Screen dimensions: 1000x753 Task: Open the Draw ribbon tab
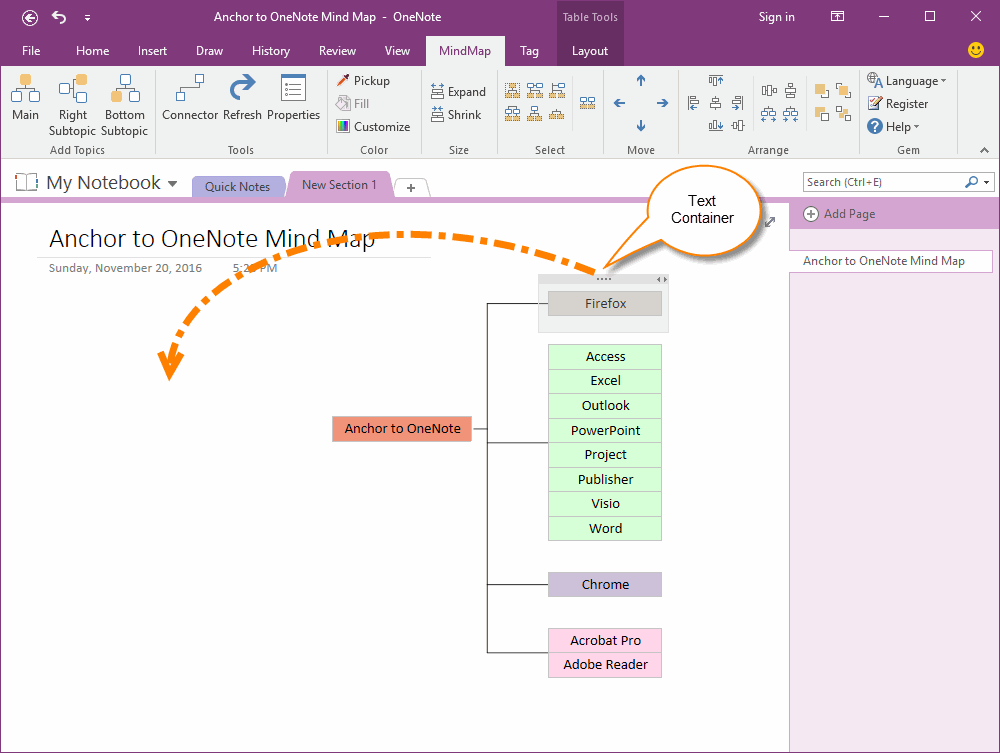click(x=209, y=50)
